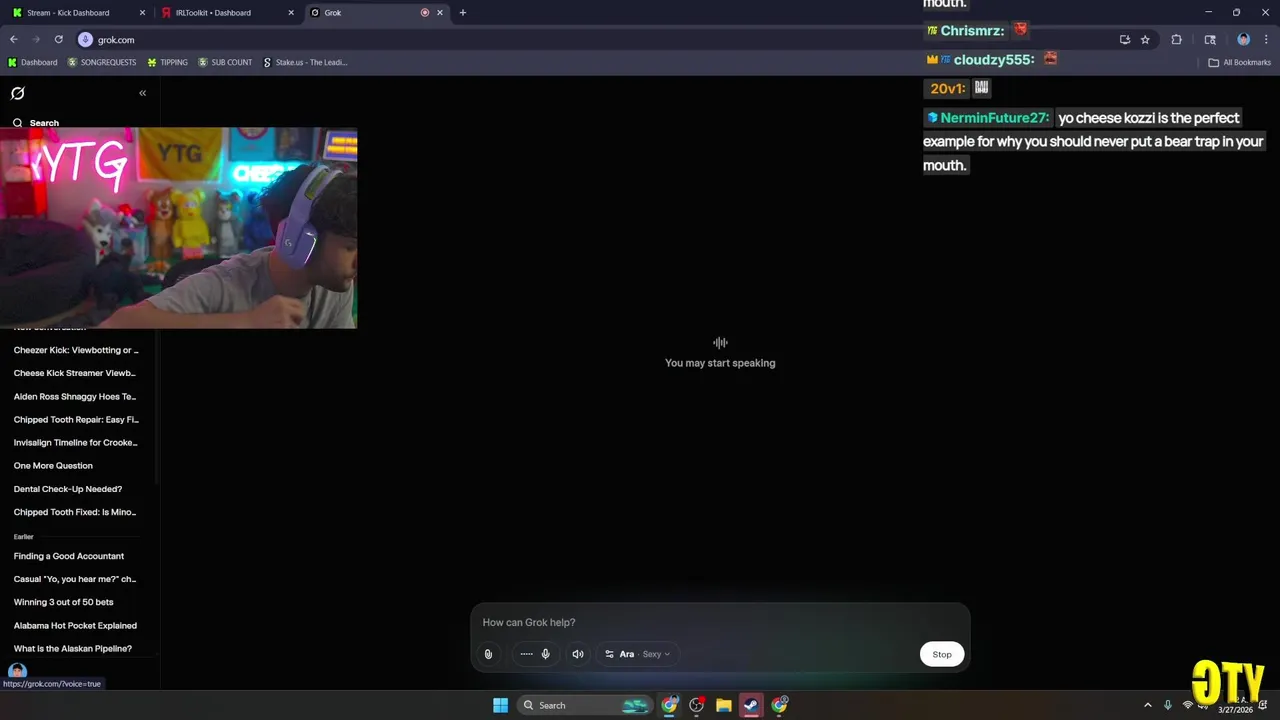Open OBS Studio from the taskbar

coord(697,705)
